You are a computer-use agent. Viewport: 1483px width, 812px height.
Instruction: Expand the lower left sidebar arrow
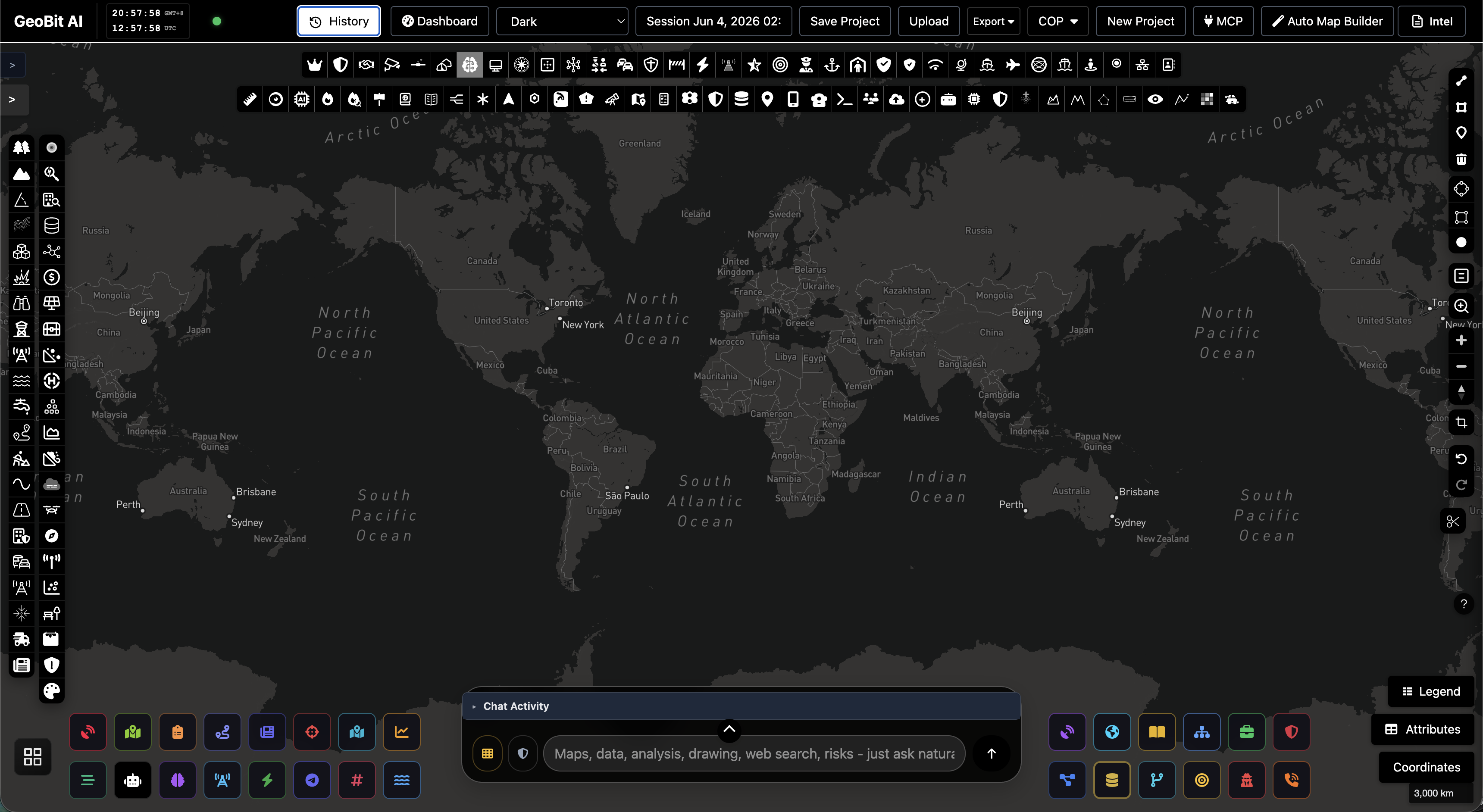pyautogui.click(x=12, y=100)
